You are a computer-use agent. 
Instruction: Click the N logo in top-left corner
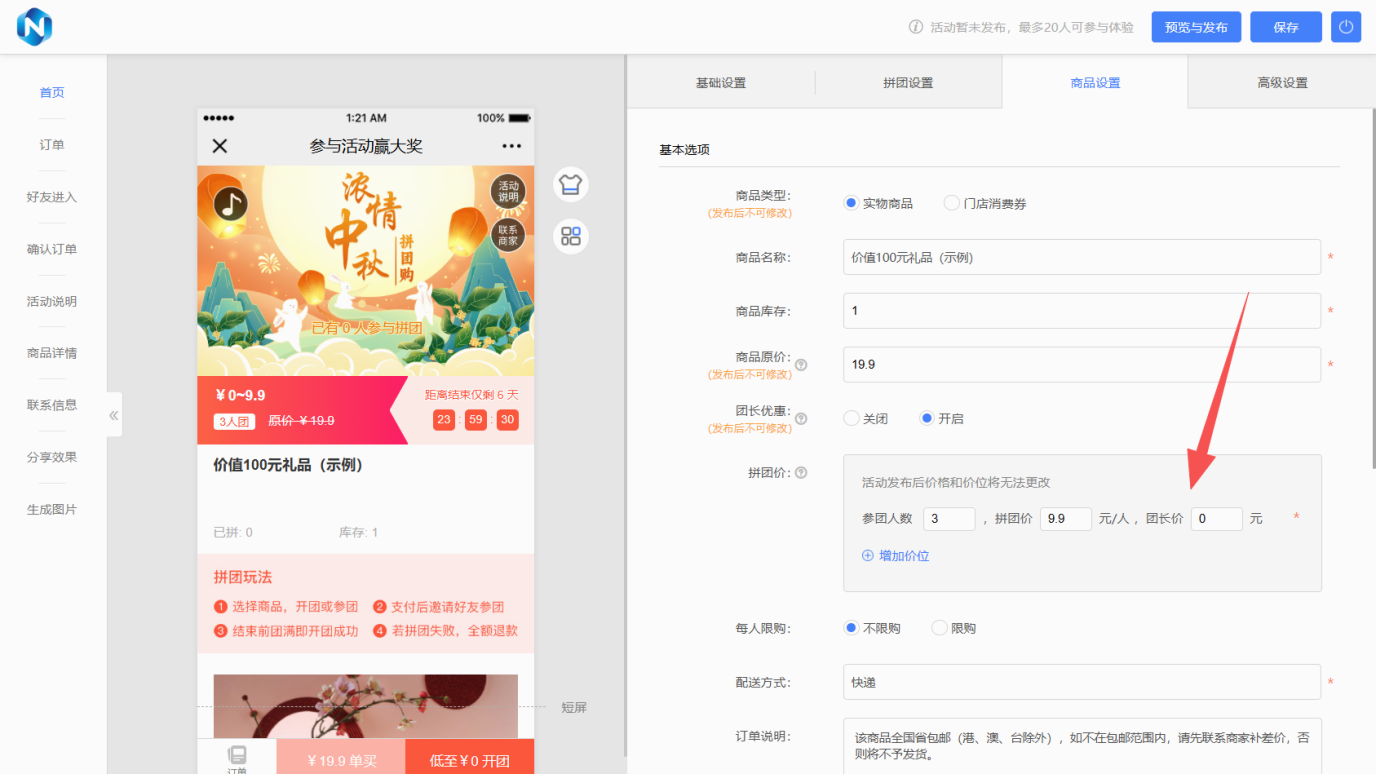[34, 27]
